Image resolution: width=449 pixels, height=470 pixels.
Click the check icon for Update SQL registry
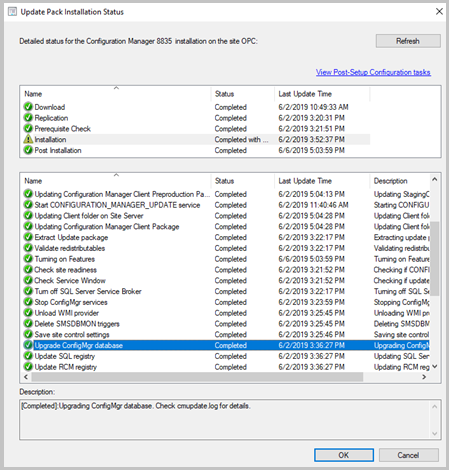click(28, 356)
